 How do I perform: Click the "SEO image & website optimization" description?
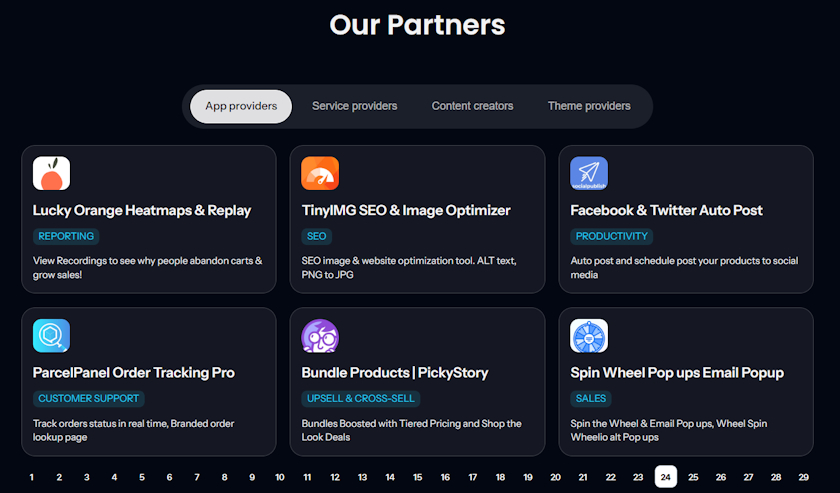coord(409,268)
